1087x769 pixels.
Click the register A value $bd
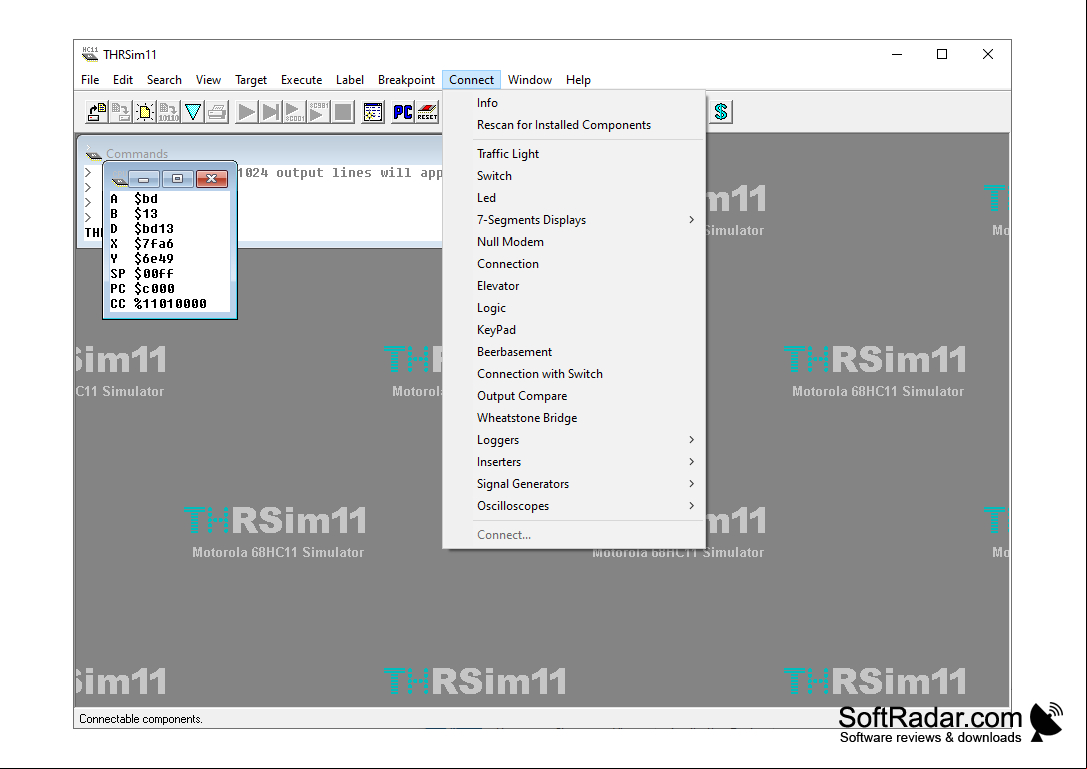[146, 199]
